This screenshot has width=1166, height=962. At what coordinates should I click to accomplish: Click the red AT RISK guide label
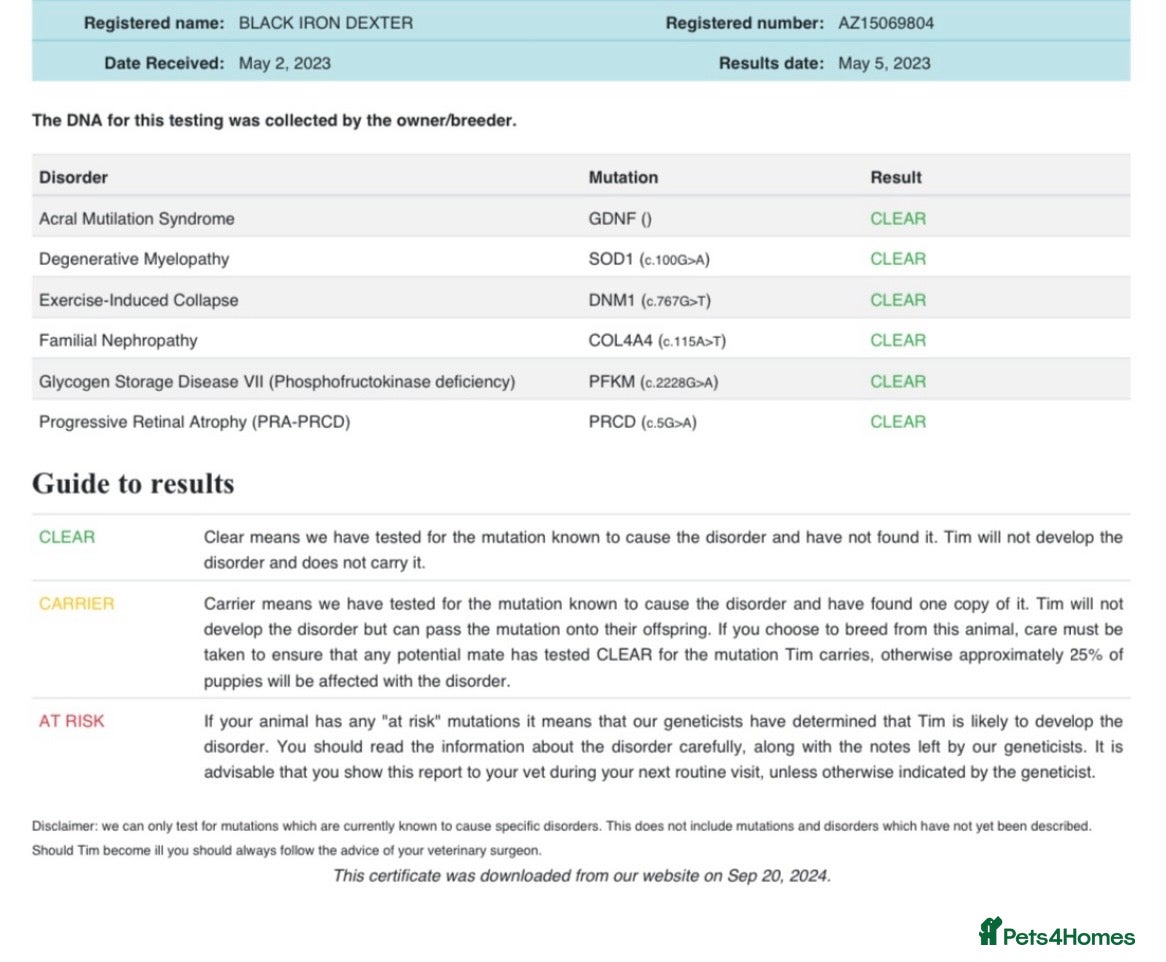point(71,721)
